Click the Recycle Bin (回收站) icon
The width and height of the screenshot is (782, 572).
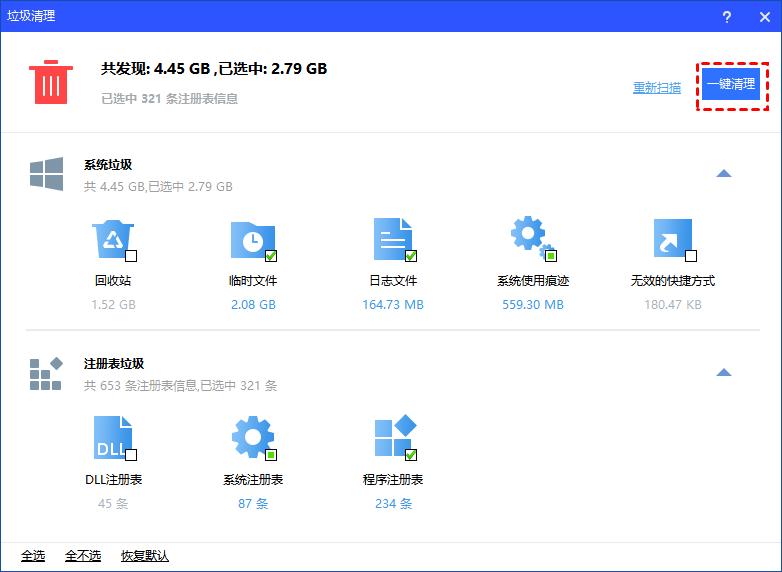coord(111,239)
